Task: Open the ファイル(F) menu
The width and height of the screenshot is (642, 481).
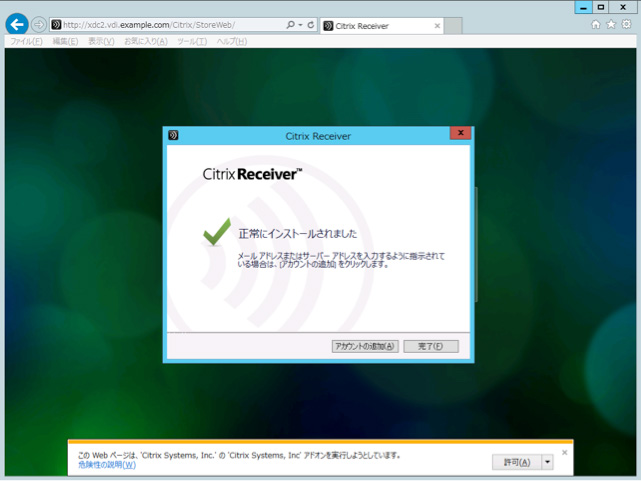Action: tap(26, 41)
